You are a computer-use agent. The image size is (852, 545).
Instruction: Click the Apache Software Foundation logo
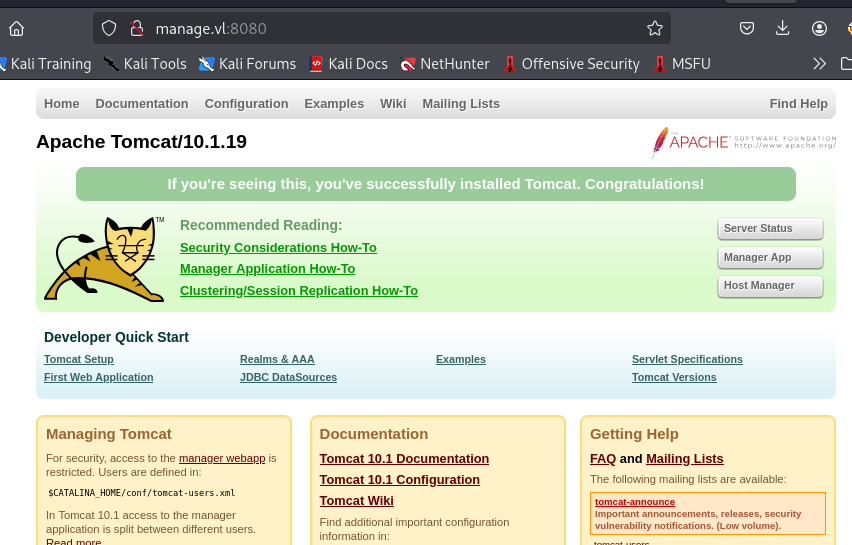(744, 142)
